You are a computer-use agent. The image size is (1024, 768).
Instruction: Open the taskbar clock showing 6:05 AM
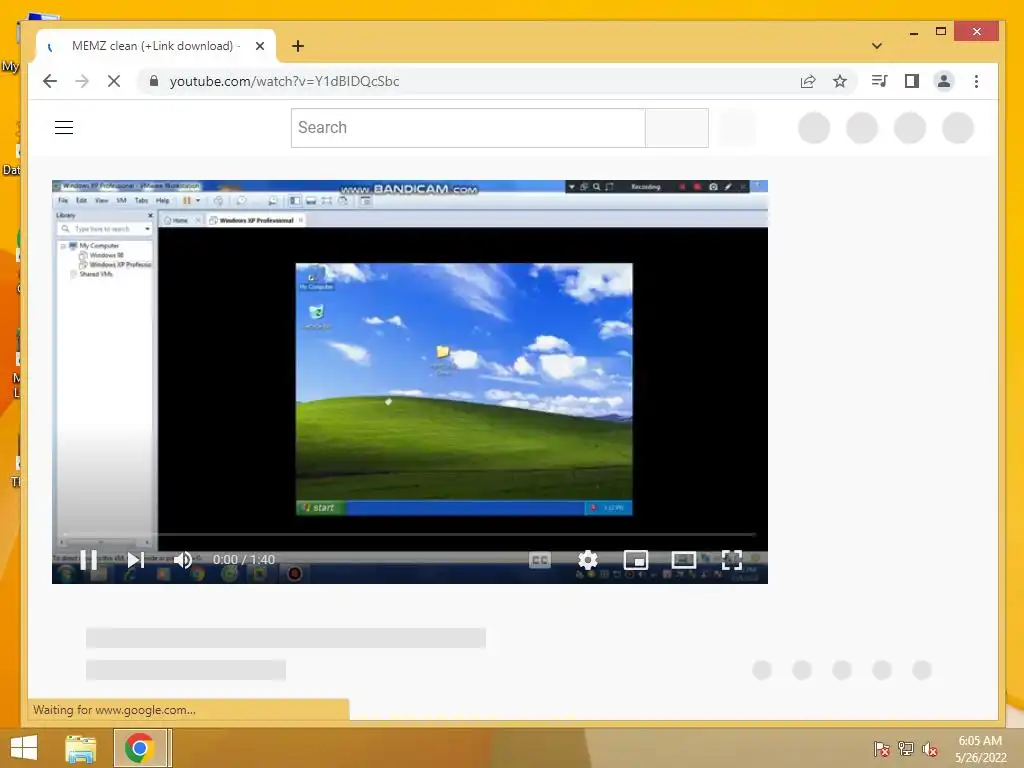point(980,749)
